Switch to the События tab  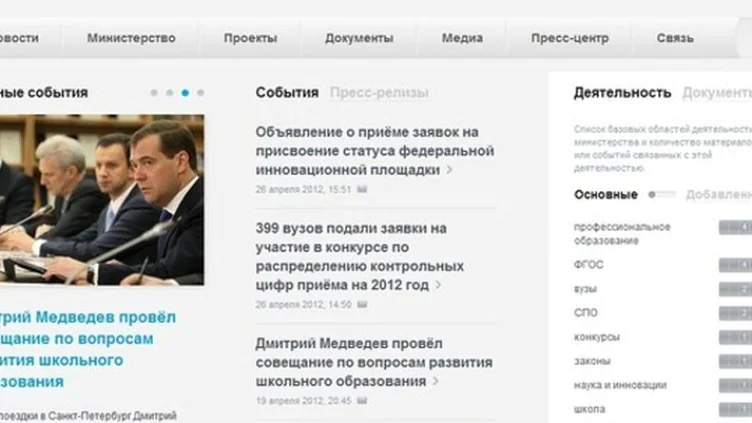click(287, 93)
